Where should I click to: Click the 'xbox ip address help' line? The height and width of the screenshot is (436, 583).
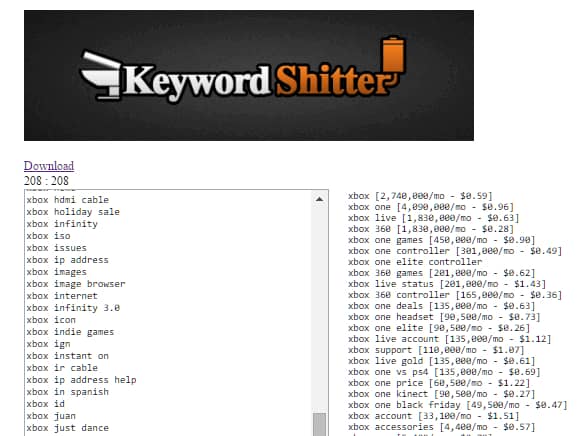(x=81, y=380)
